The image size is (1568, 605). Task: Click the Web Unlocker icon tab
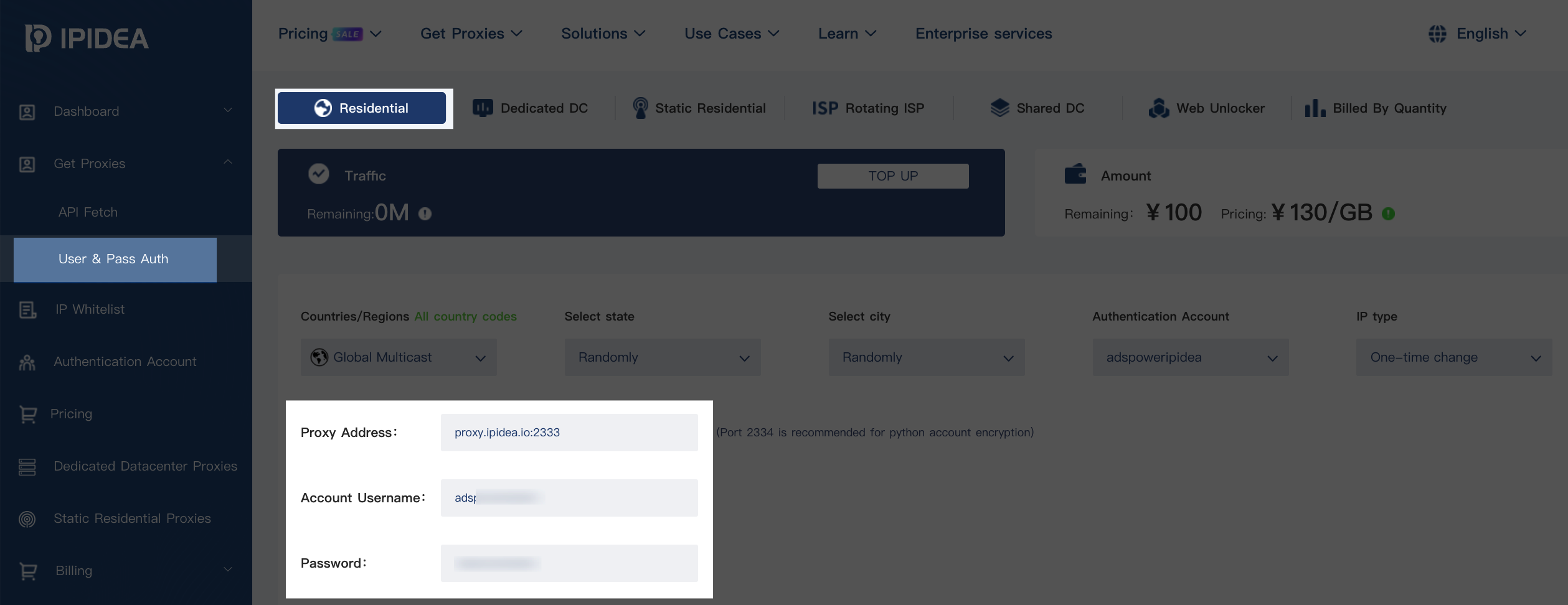point(1159,108)
